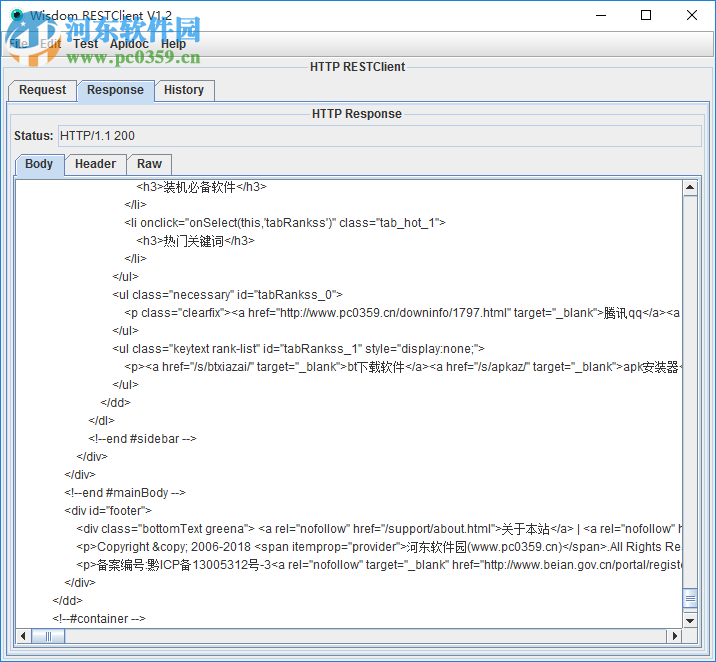The image size is (716, 662).
Task: Click the Wisdom RESTClient app icon in title bar
Action: pyautogui.click(x=17, y=15)
